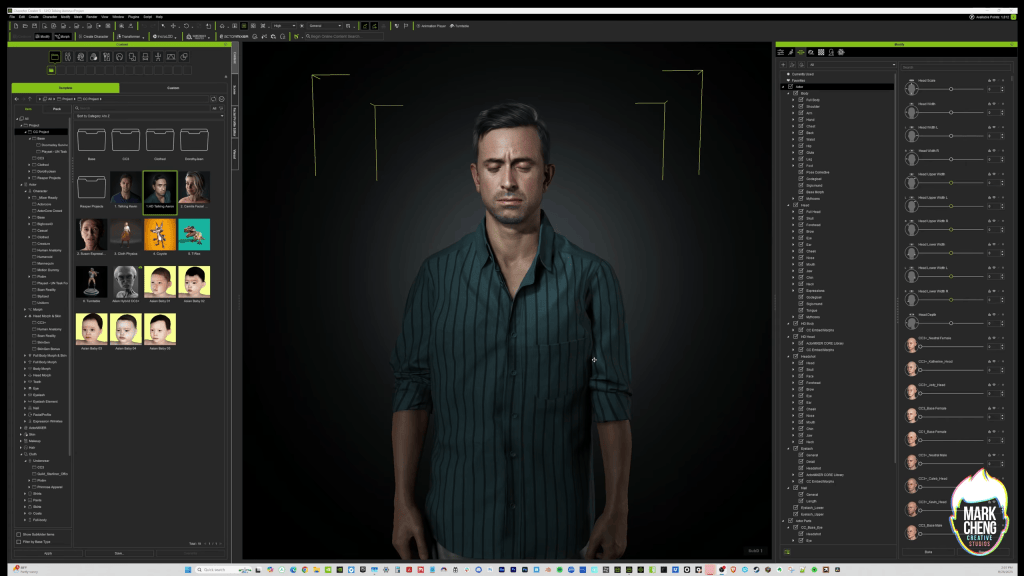The width and height of the screenshot is (1024, 576).
Task: Open the Pose figure content category icon
Action: (158, 57)
